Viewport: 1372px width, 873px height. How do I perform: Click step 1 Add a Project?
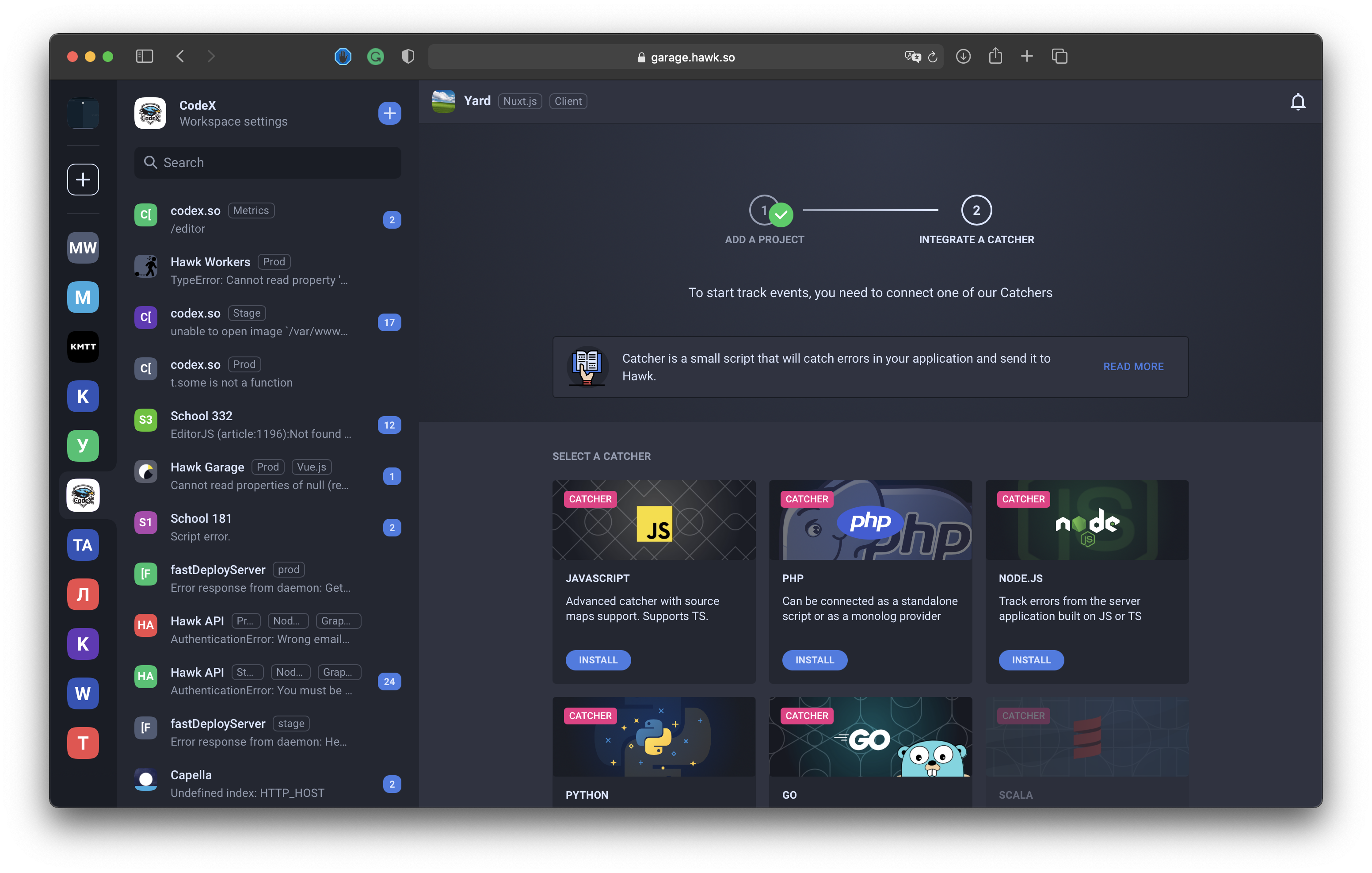(x=765, y=219)
